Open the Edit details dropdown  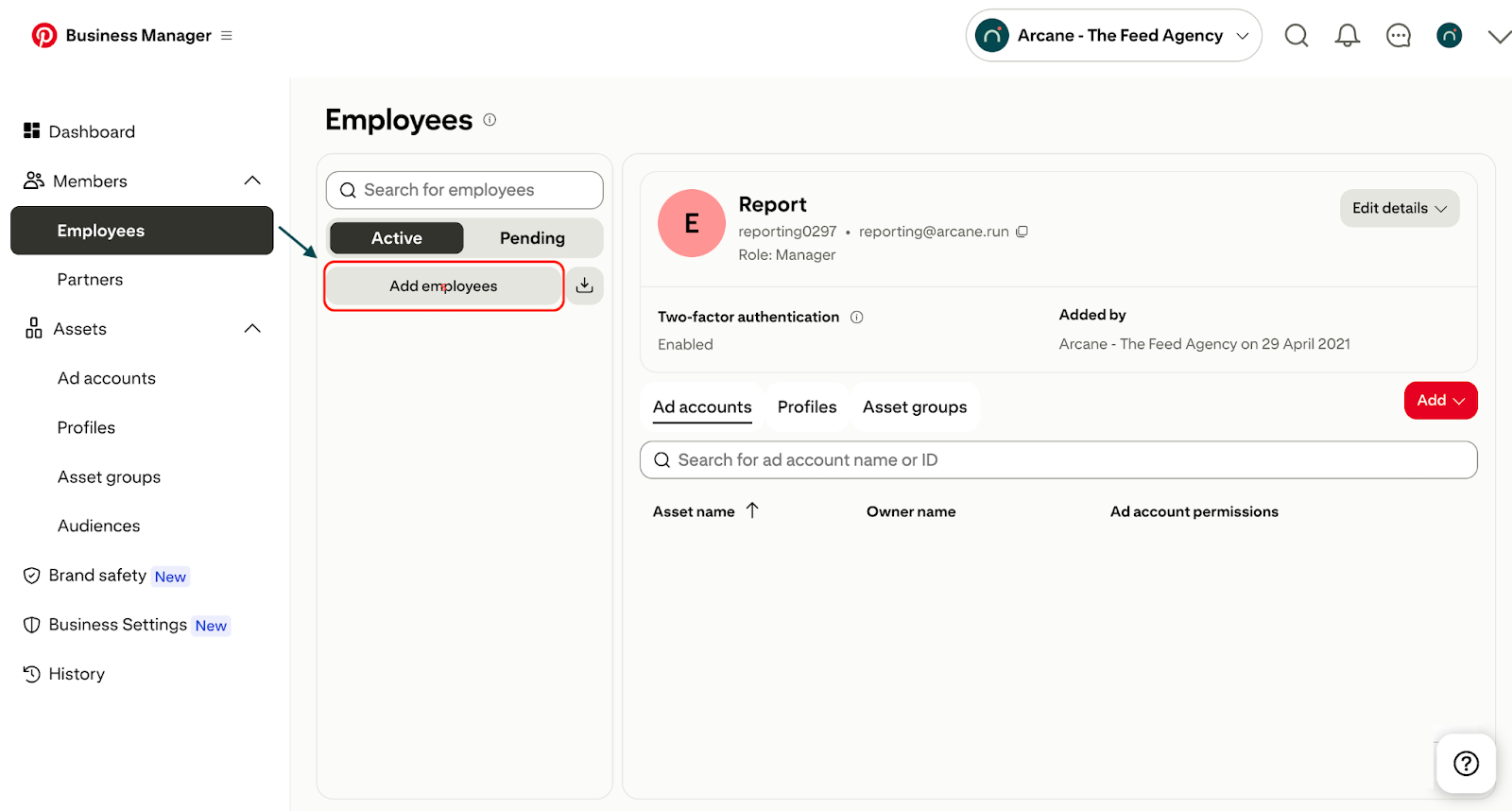[1399, 208]
